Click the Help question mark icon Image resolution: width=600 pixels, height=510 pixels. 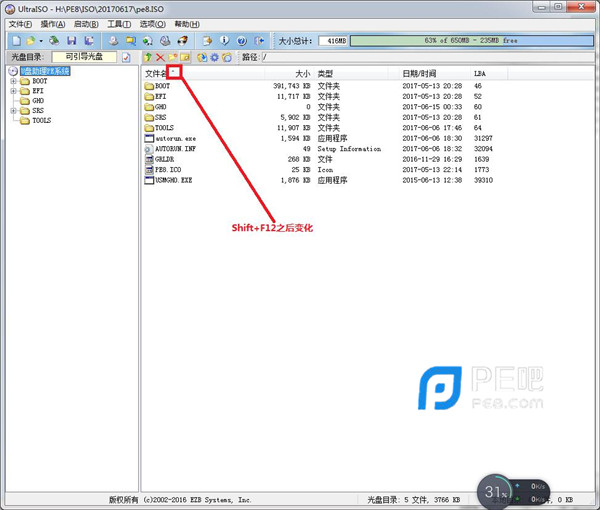[x=241, y=41]
